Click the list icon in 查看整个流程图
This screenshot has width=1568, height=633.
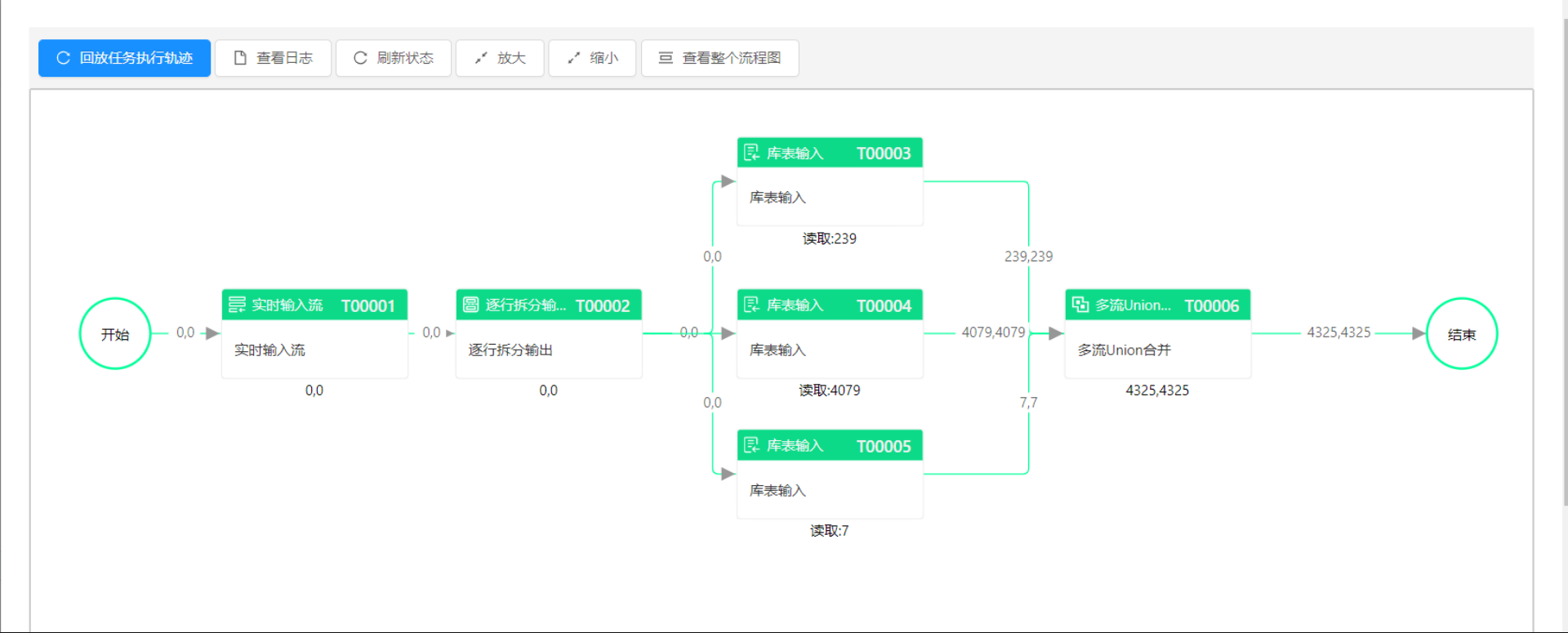(666, 58)
